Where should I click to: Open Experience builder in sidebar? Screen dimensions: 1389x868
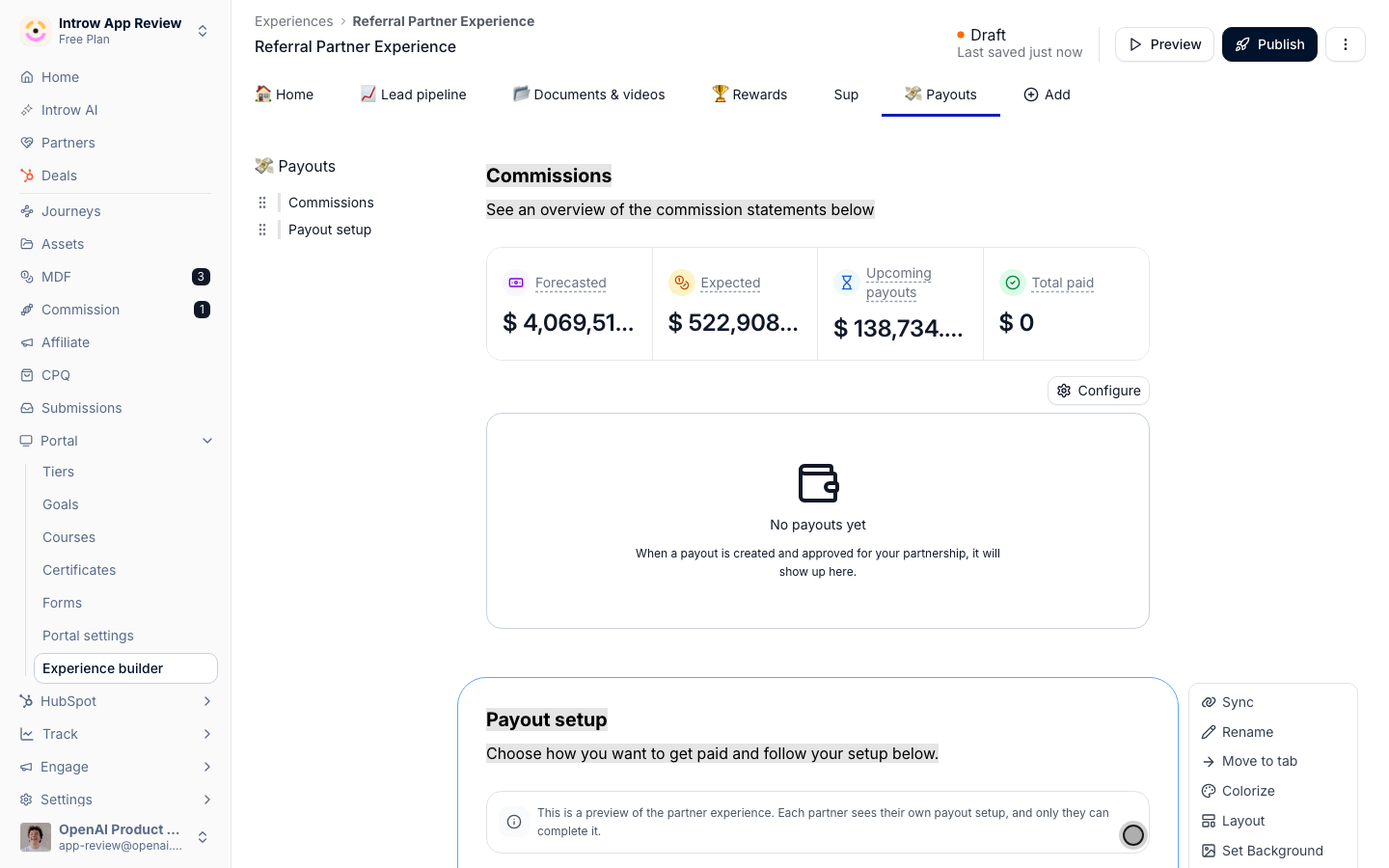coord(125,668)
